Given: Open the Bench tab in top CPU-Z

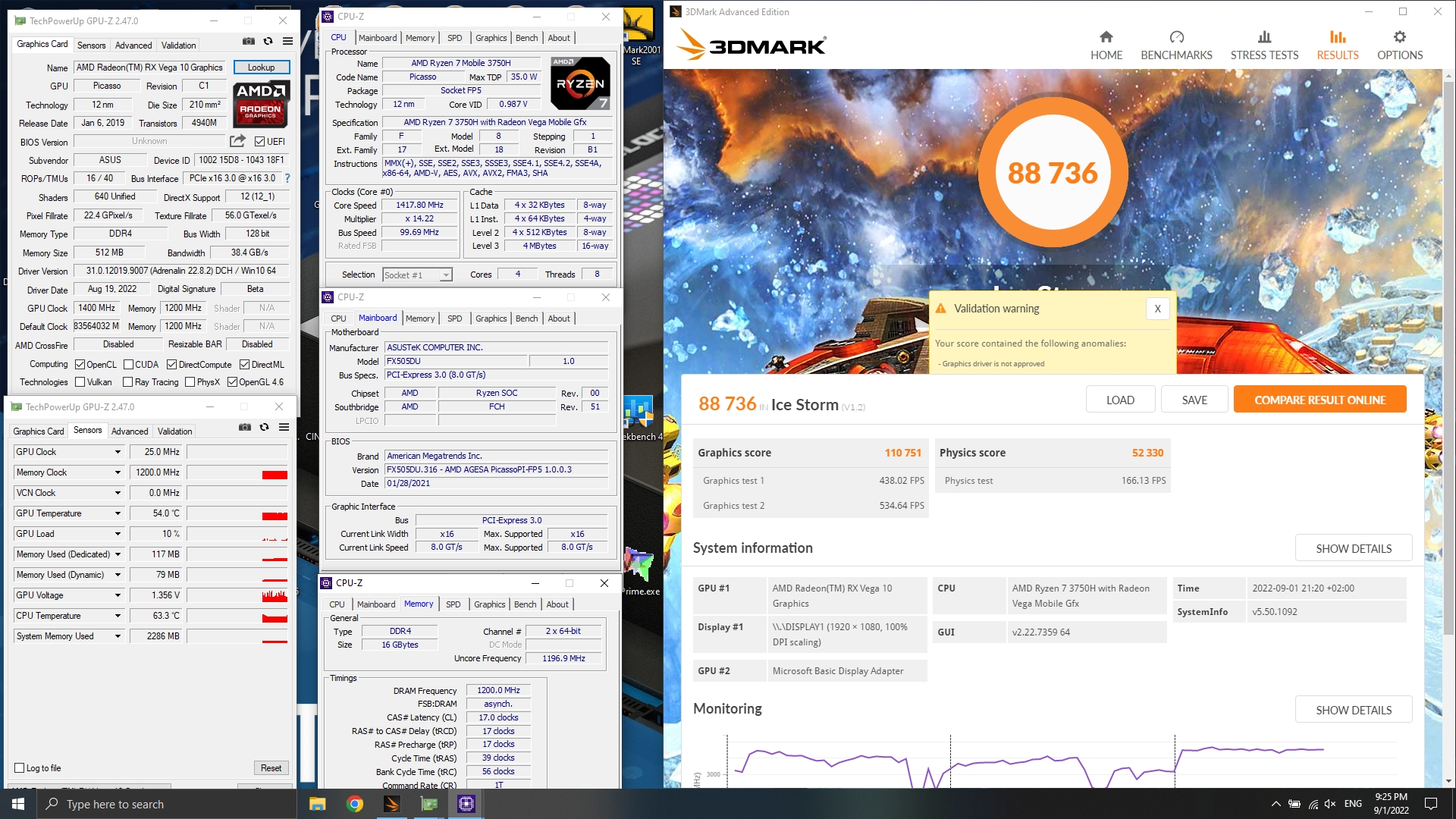Looking at the screenshot, I should coord(526,38).
